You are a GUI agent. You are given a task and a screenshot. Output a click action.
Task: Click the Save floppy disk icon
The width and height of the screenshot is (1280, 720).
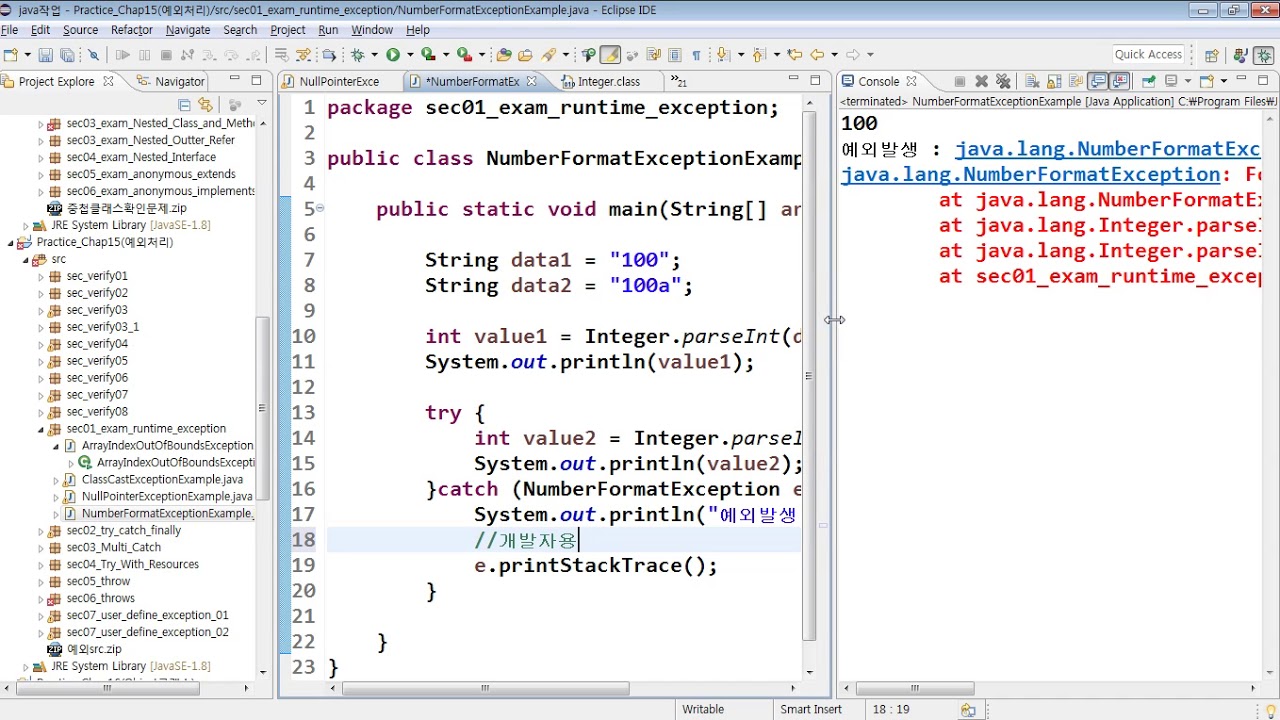click(43, 55)
